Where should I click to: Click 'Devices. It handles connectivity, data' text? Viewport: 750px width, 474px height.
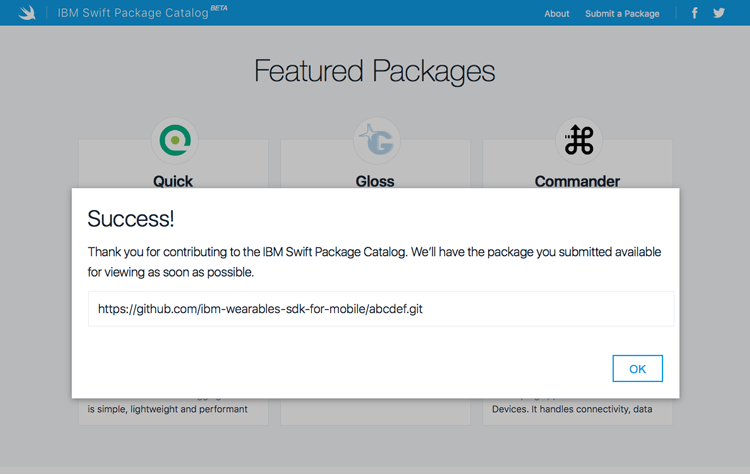click(572, 409)
